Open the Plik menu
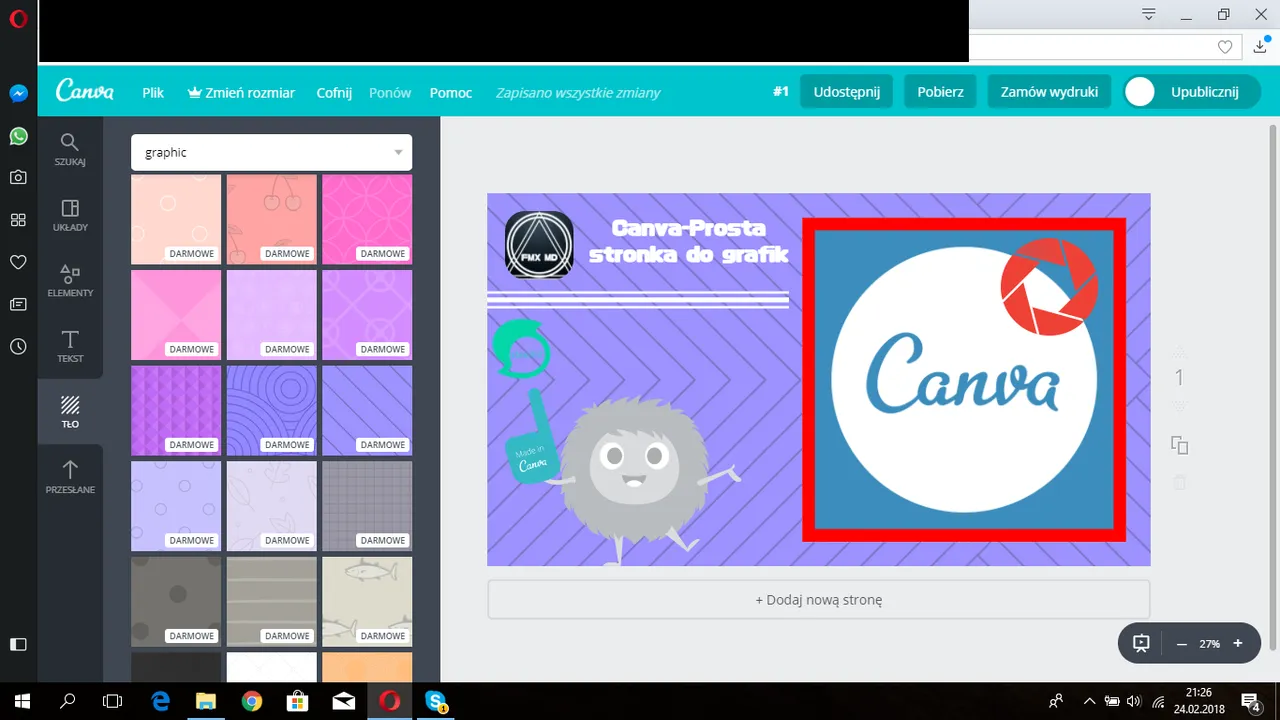1280x720 pixels. (153, 92)
